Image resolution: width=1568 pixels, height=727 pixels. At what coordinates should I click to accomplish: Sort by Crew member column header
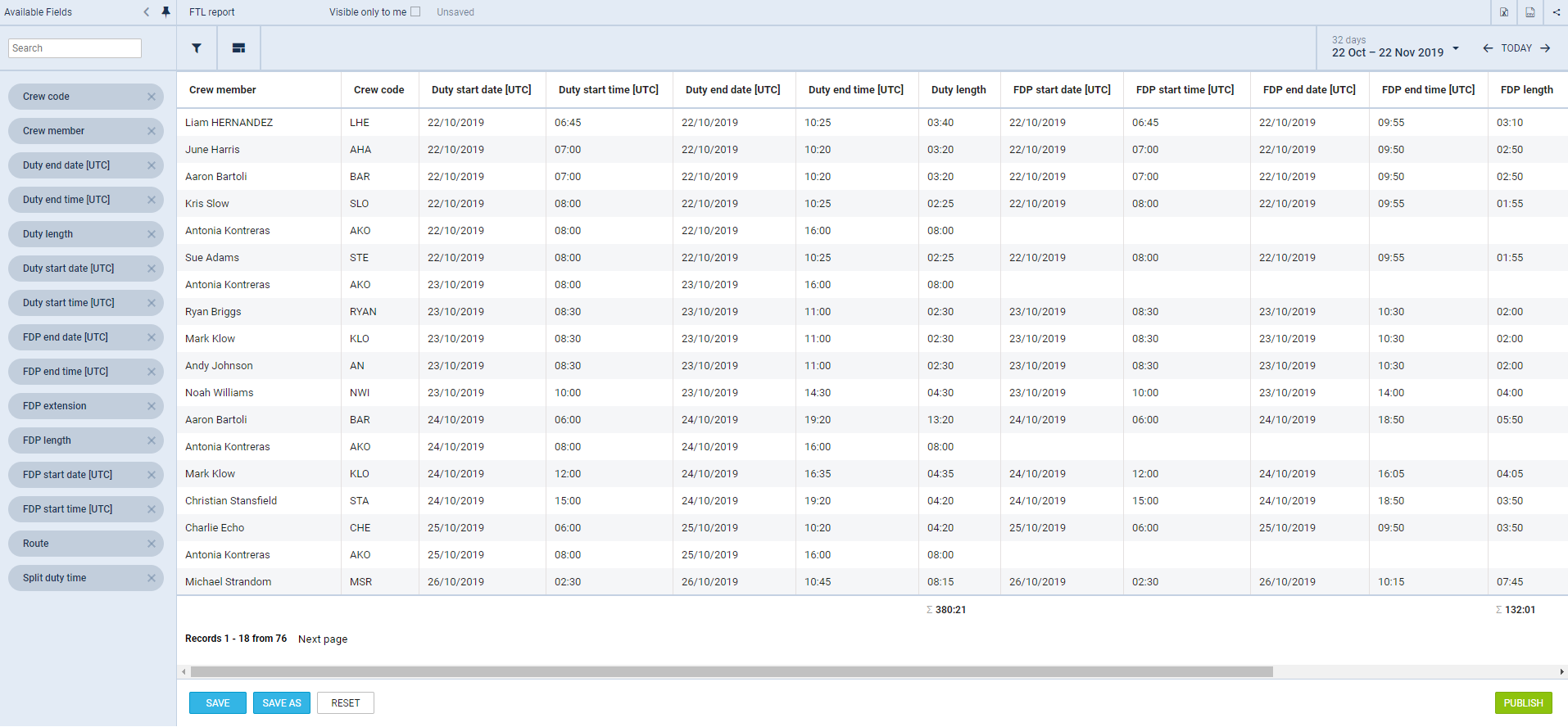(223, 90)
